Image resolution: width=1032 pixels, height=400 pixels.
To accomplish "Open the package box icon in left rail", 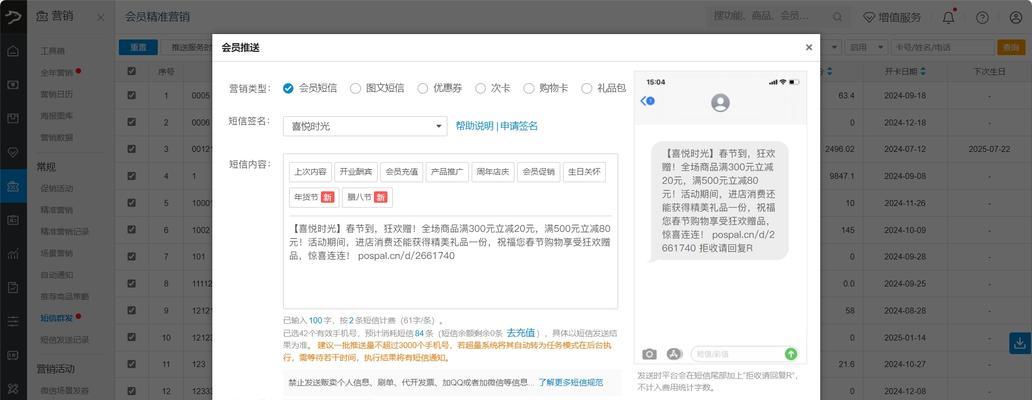I will tap(13, 118).
